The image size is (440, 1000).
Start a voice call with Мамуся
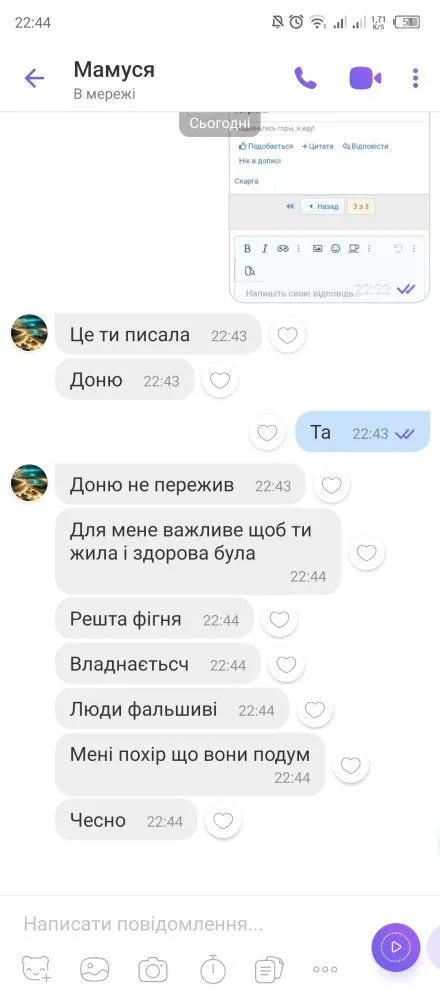click(305, 78)
